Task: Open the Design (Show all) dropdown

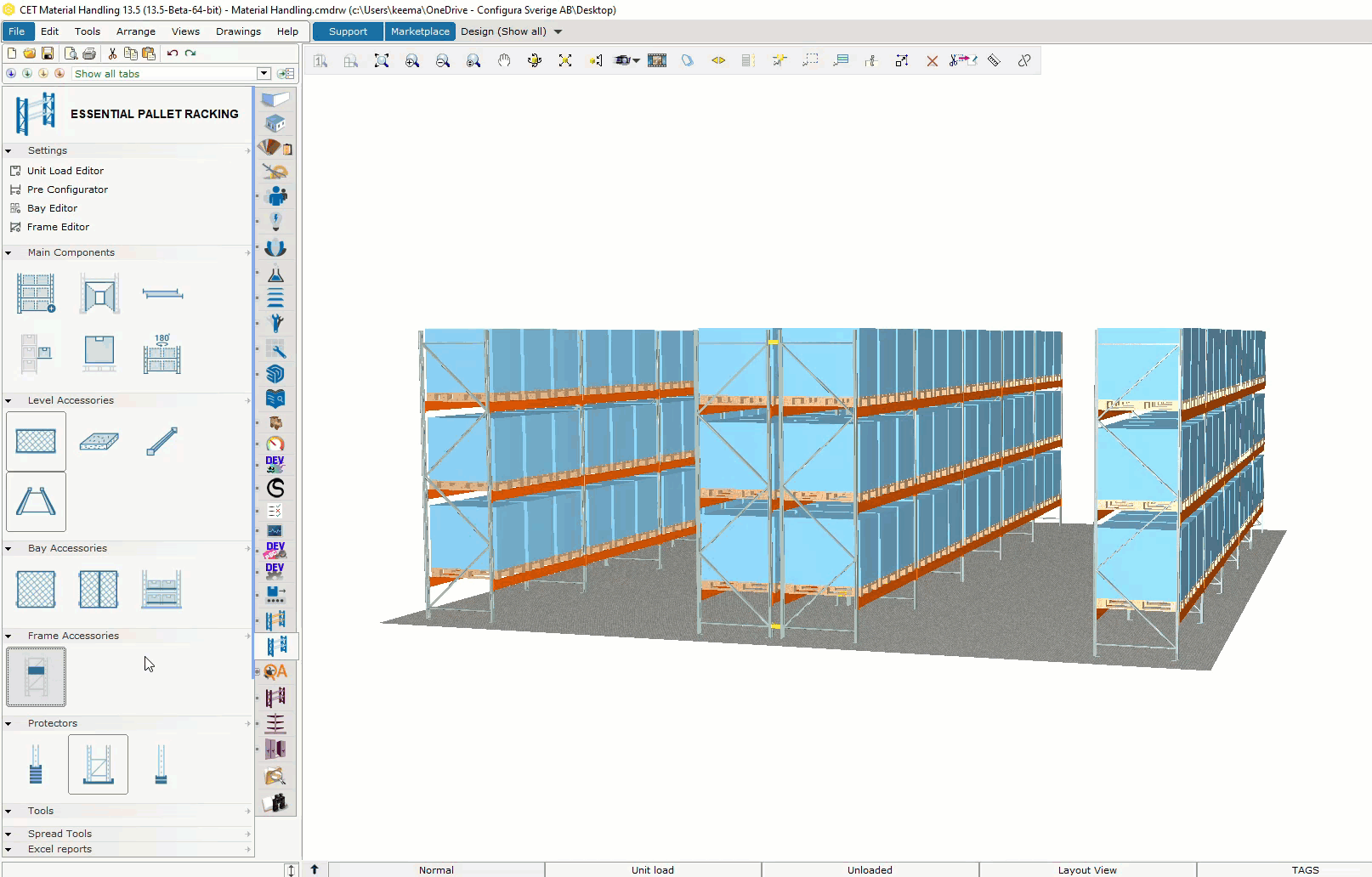Action: click(x=558, y=31)
